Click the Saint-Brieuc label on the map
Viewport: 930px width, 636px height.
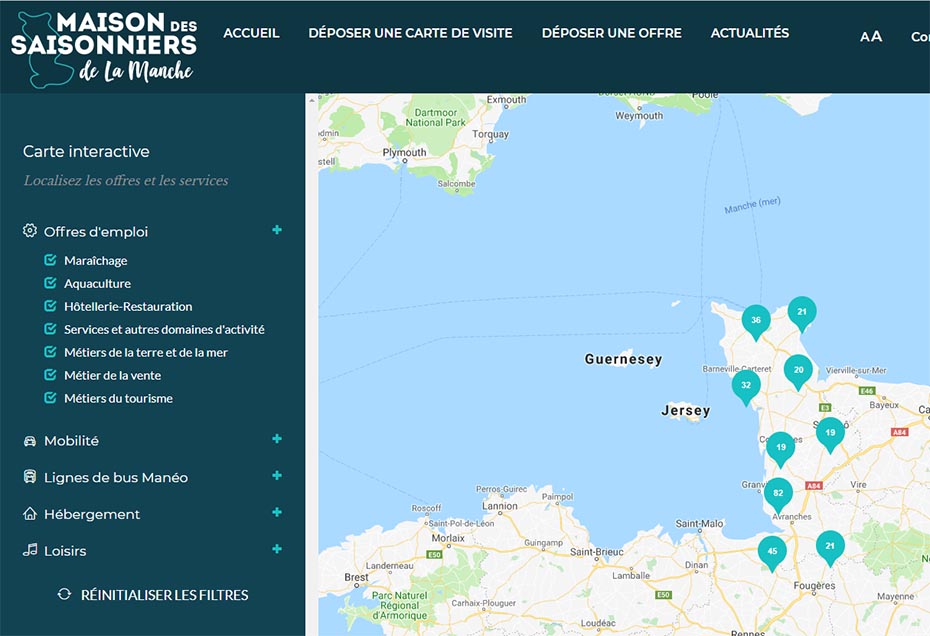[597, 552]
